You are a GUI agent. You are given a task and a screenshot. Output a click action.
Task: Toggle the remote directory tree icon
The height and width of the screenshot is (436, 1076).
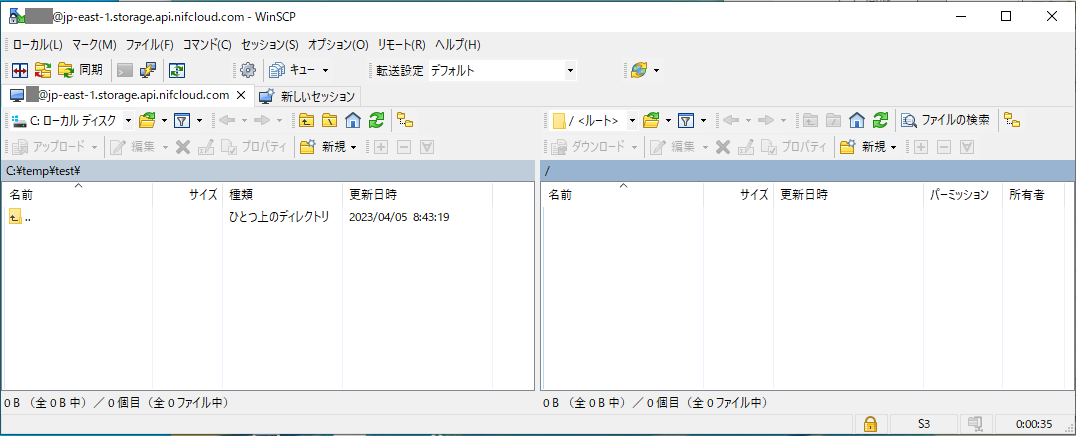click(x=1012, y=121)
